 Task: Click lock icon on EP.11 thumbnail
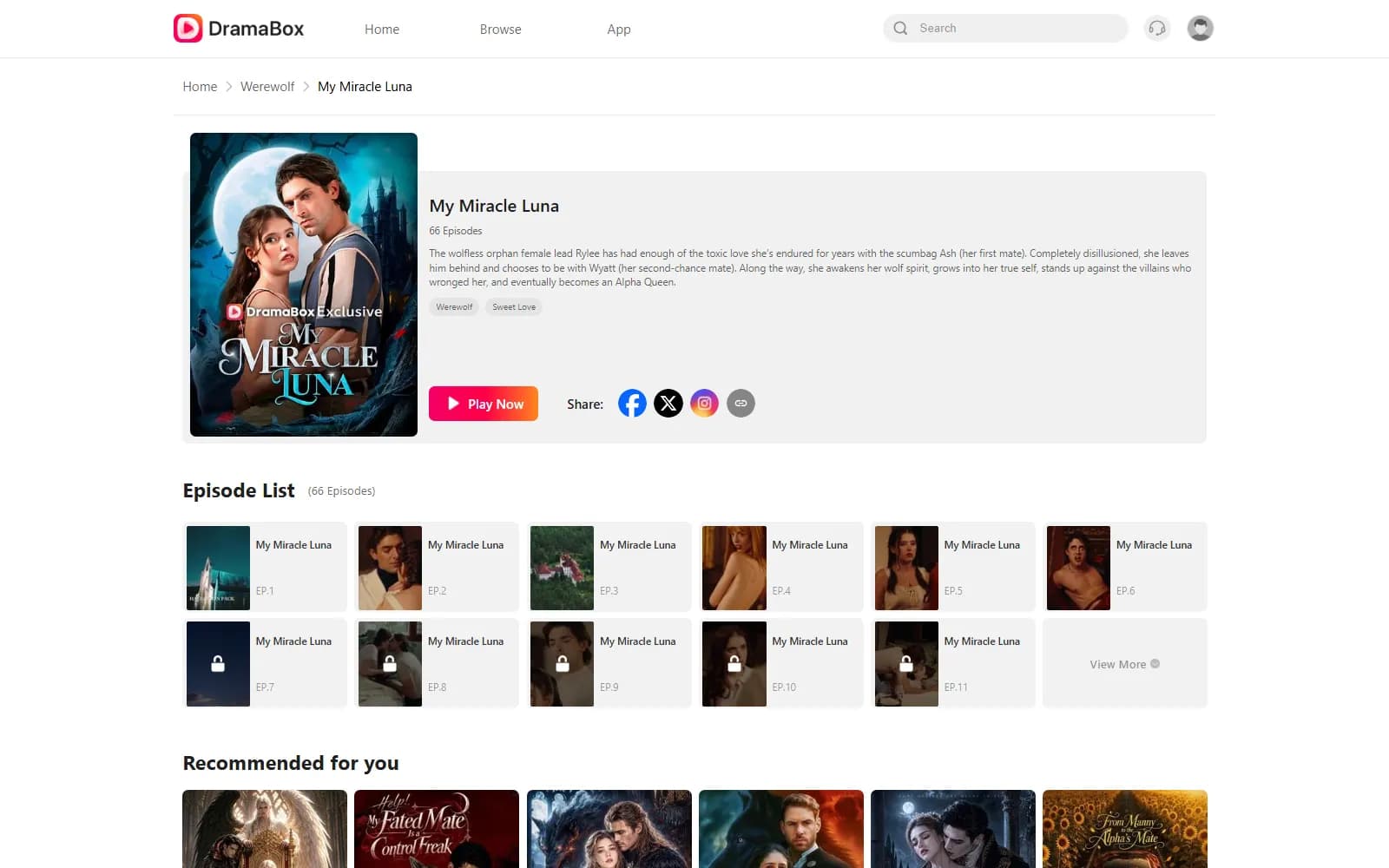pyautogui.click(x=906, y=664)
